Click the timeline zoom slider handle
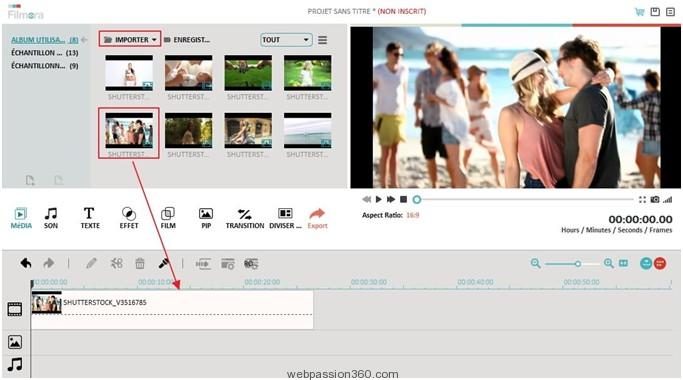This screenshot has height=380, width=683. click(x=578, y=264)
